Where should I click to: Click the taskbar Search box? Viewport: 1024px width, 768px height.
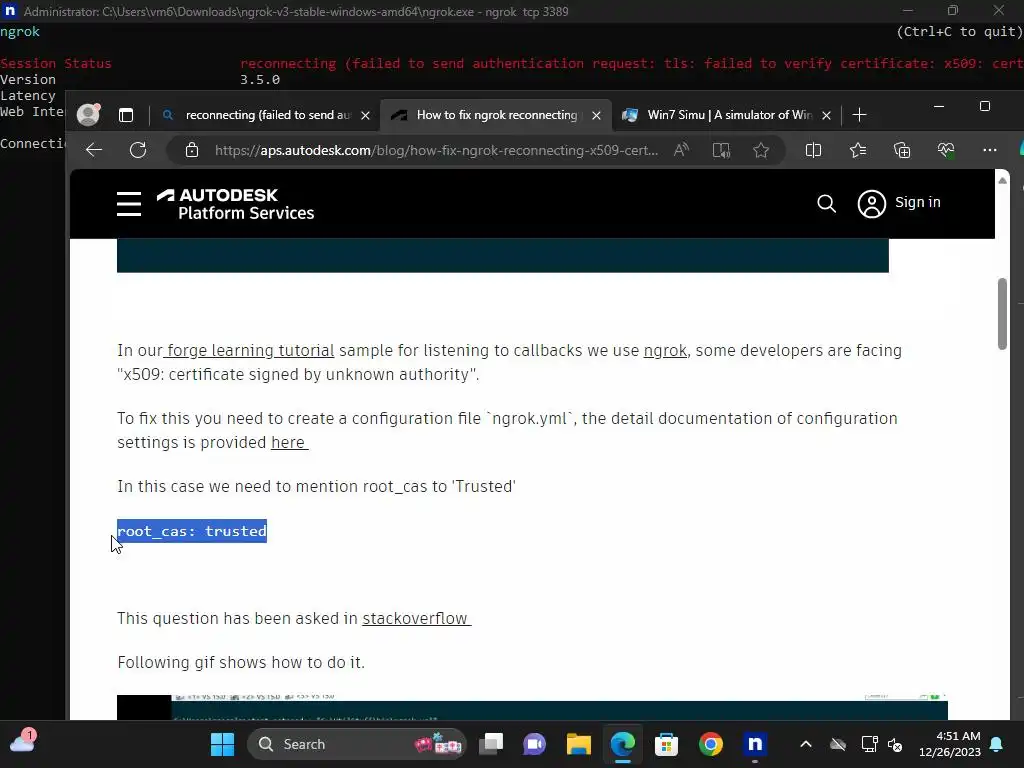point(357,744)
